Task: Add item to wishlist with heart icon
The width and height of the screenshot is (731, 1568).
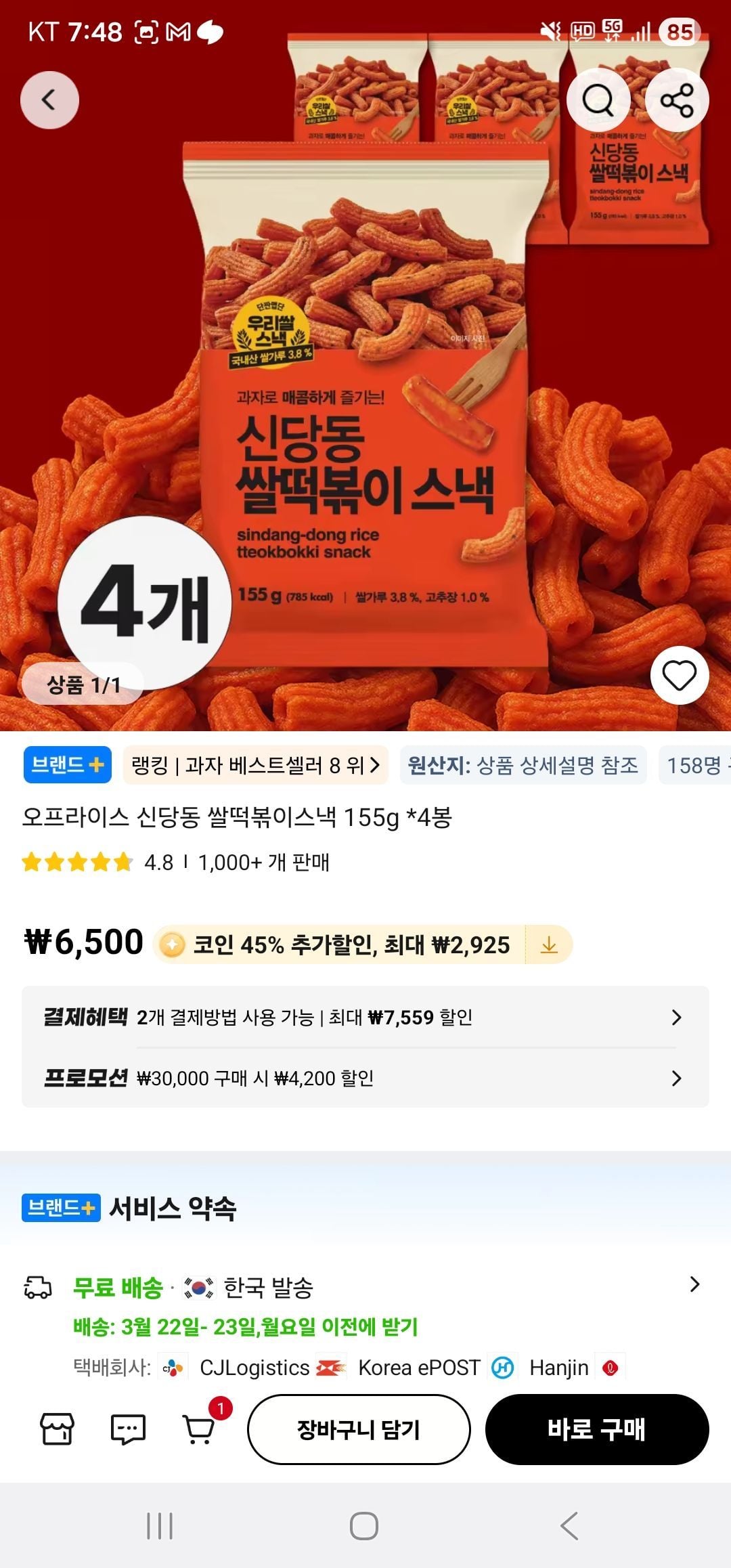Action: [679, 675]
